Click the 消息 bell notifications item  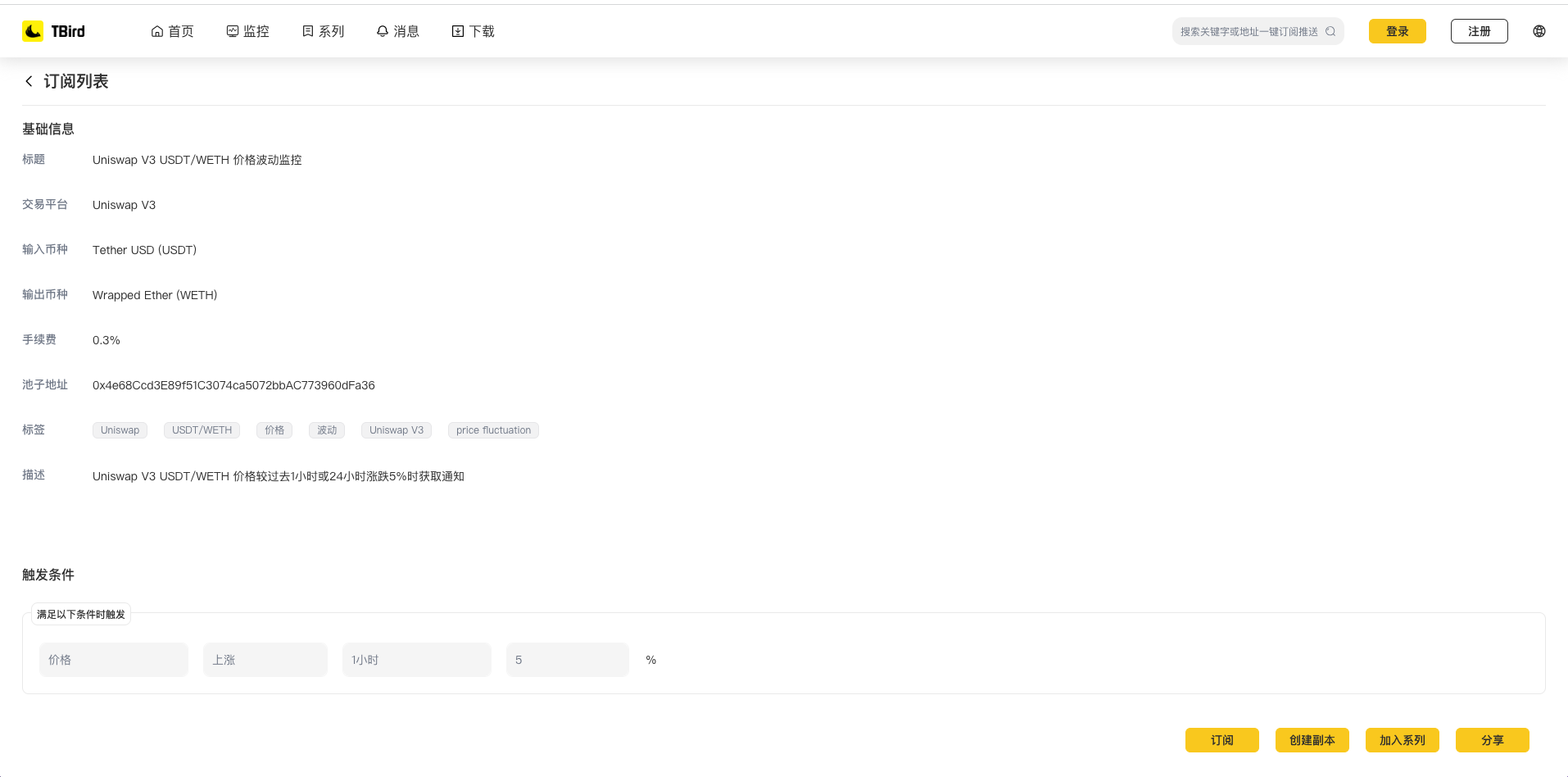397,31
